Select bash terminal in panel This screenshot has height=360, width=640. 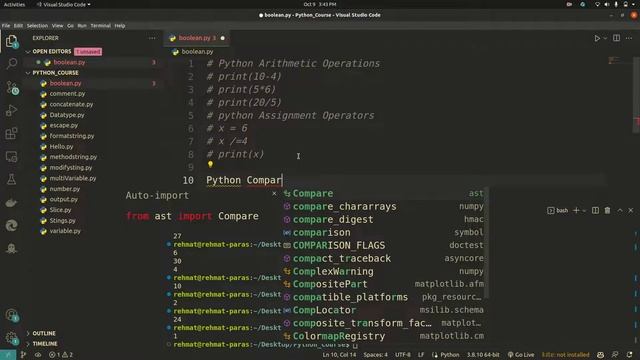(558, 211)
